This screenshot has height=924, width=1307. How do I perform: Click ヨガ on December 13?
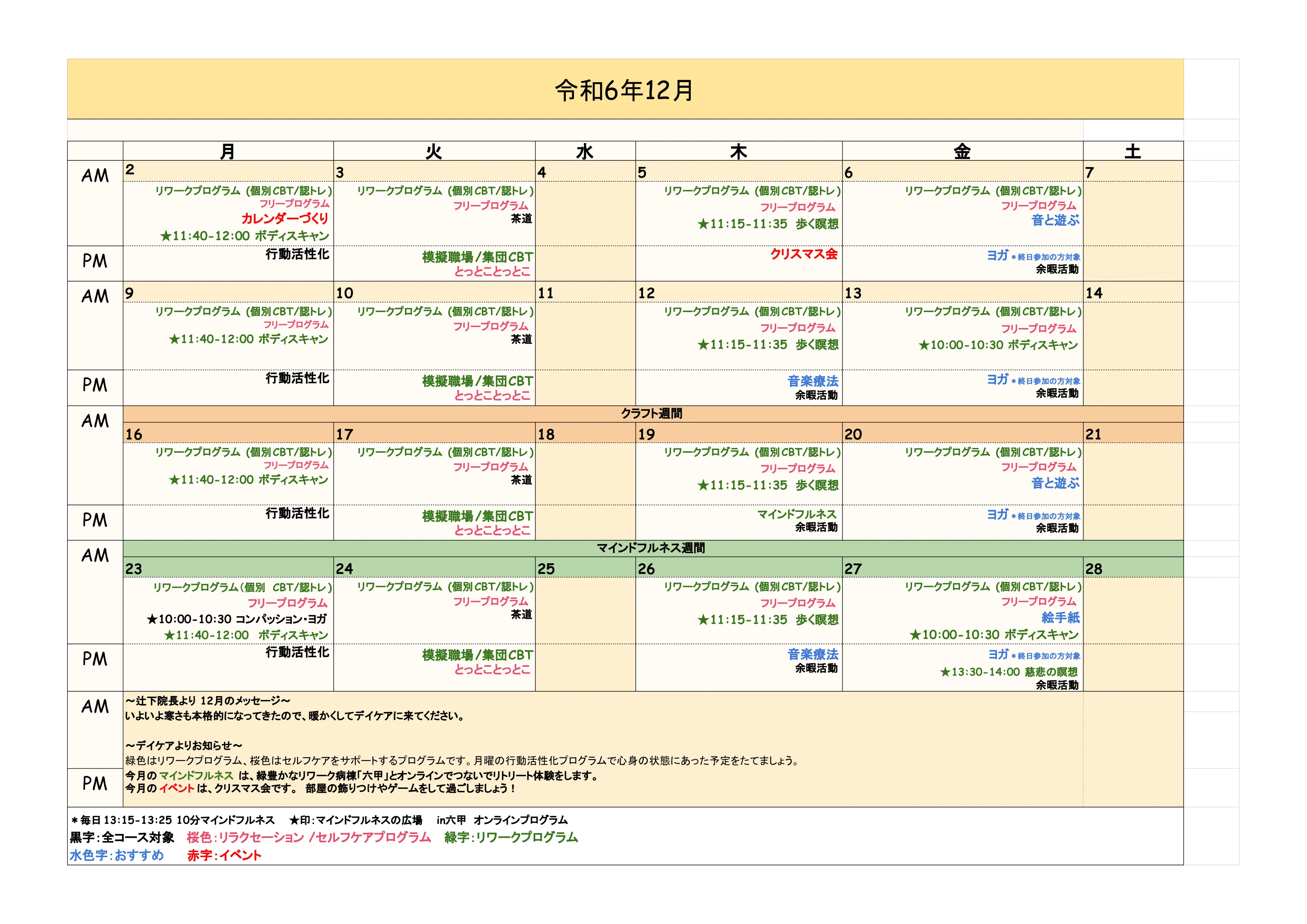pos(998,379)
